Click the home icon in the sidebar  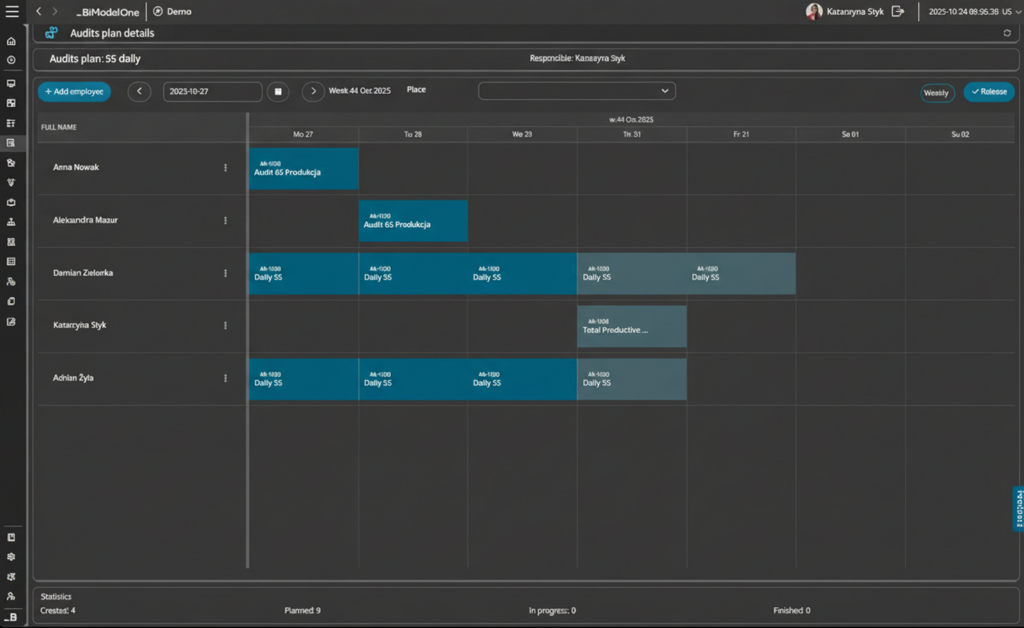click(11, 41)
